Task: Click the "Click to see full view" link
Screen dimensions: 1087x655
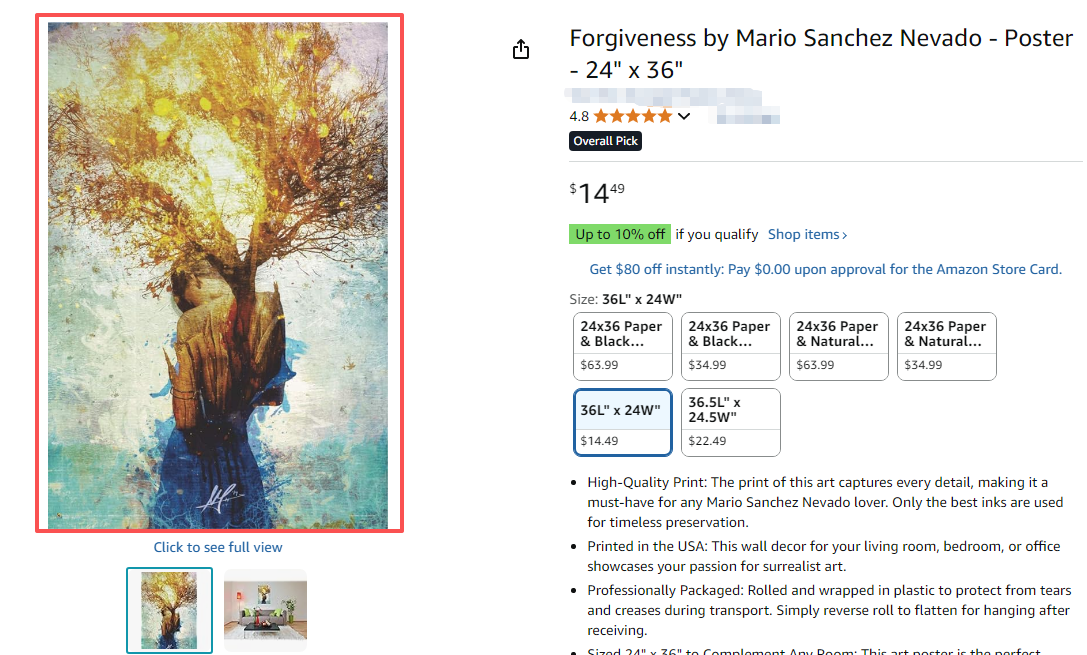Action: 218,547
